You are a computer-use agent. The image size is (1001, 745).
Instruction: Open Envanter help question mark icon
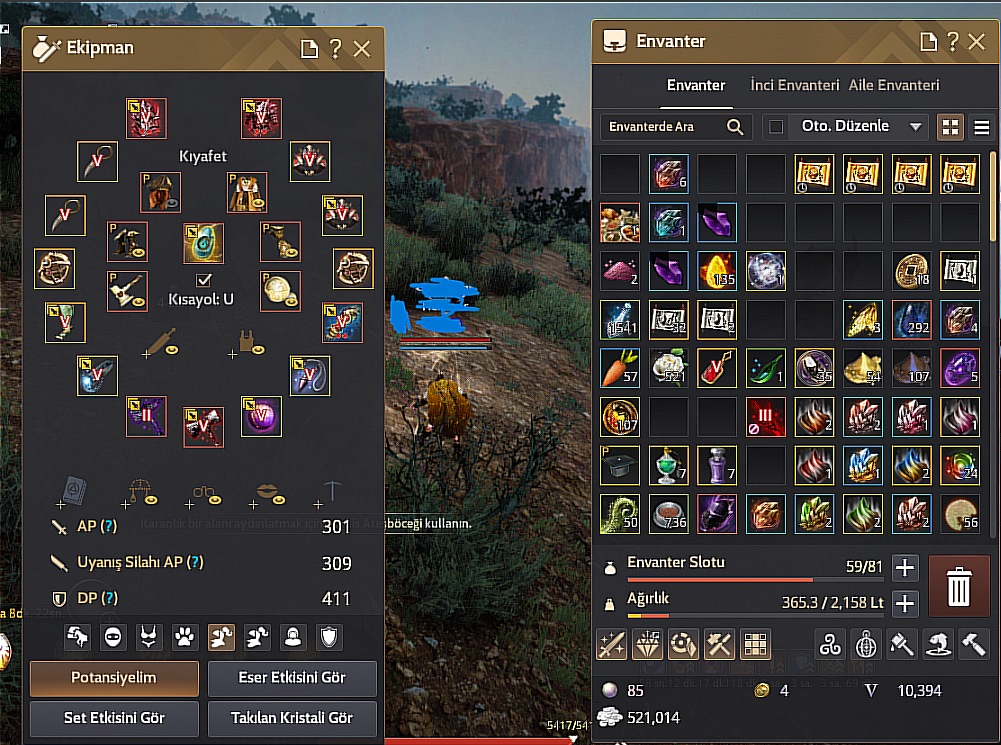point(952,41)
